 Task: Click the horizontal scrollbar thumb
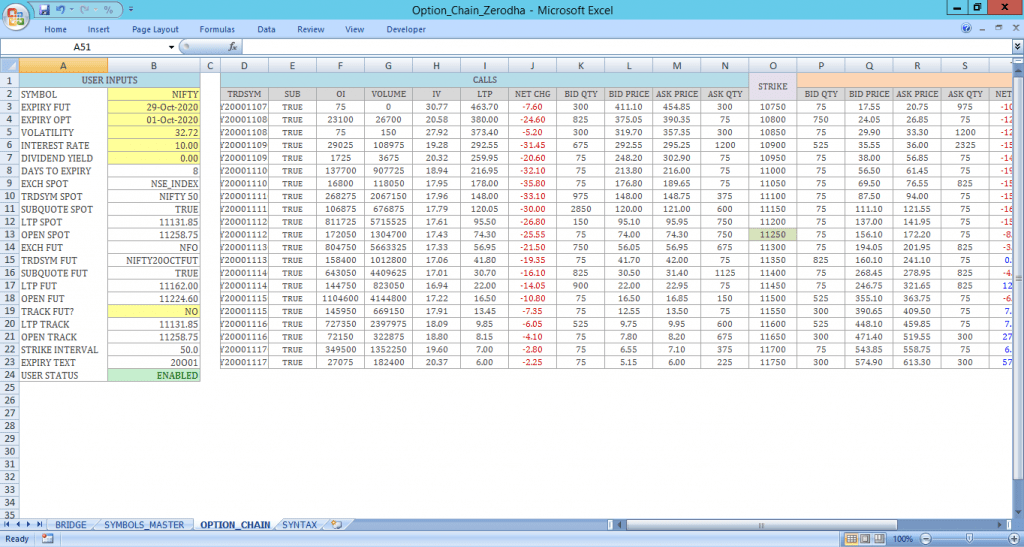[761, 525]
